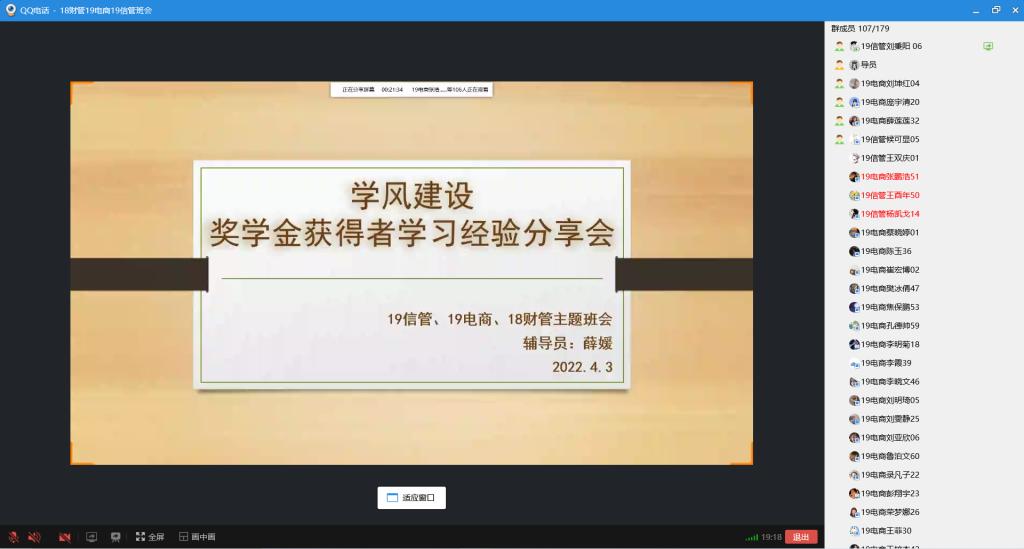Enable picture-in-picture 画中画 mode

[197, 537]
